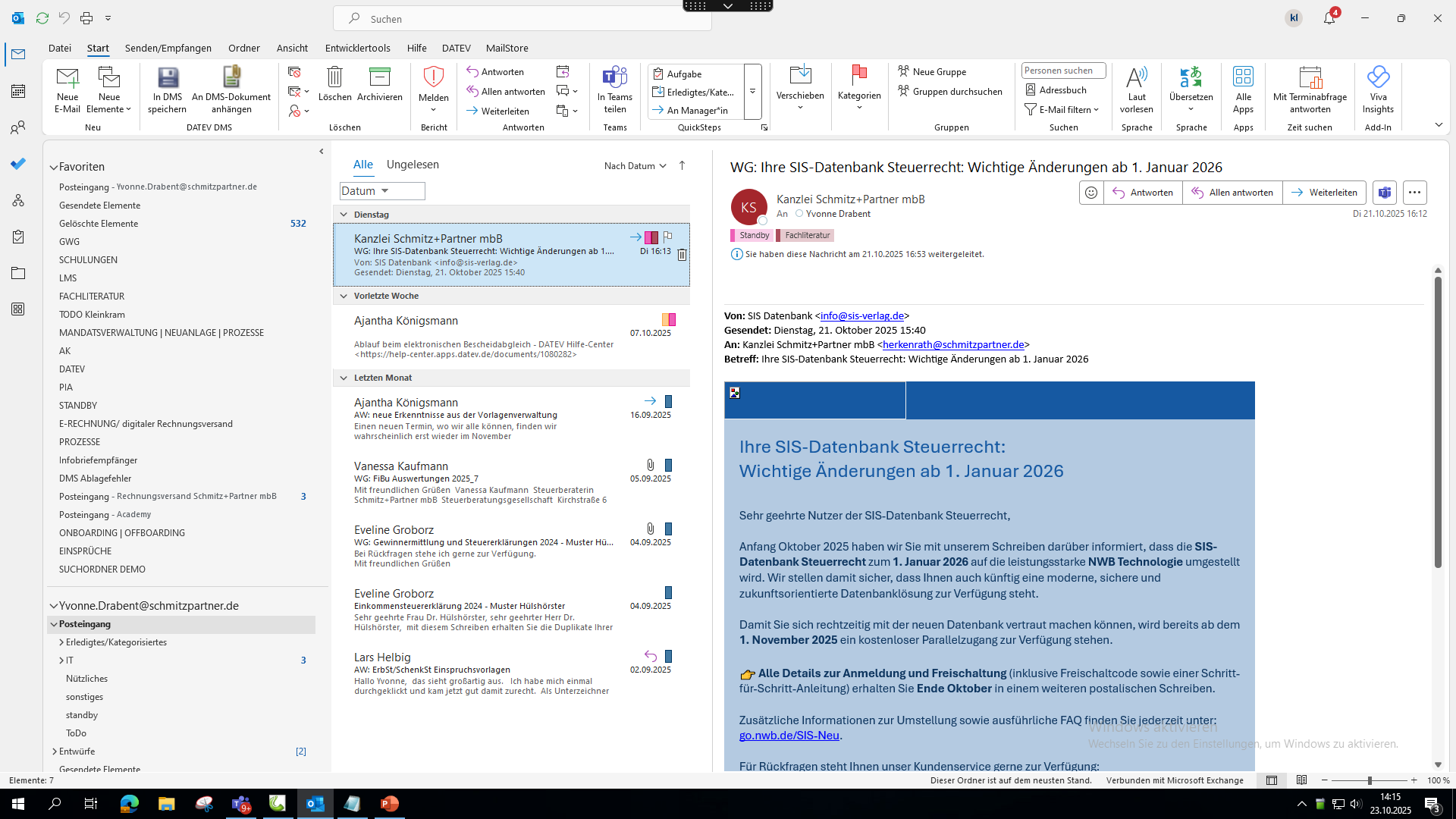Viewport: 1456px width, 819px height.
Task: Switch to the Senden/Empfangen tab
Action: tap(168, 48)
